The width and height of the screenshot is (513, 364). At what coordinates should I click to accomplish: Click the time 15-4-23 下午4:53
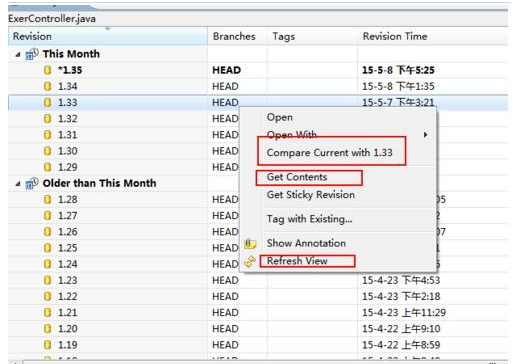click(401, 280)
